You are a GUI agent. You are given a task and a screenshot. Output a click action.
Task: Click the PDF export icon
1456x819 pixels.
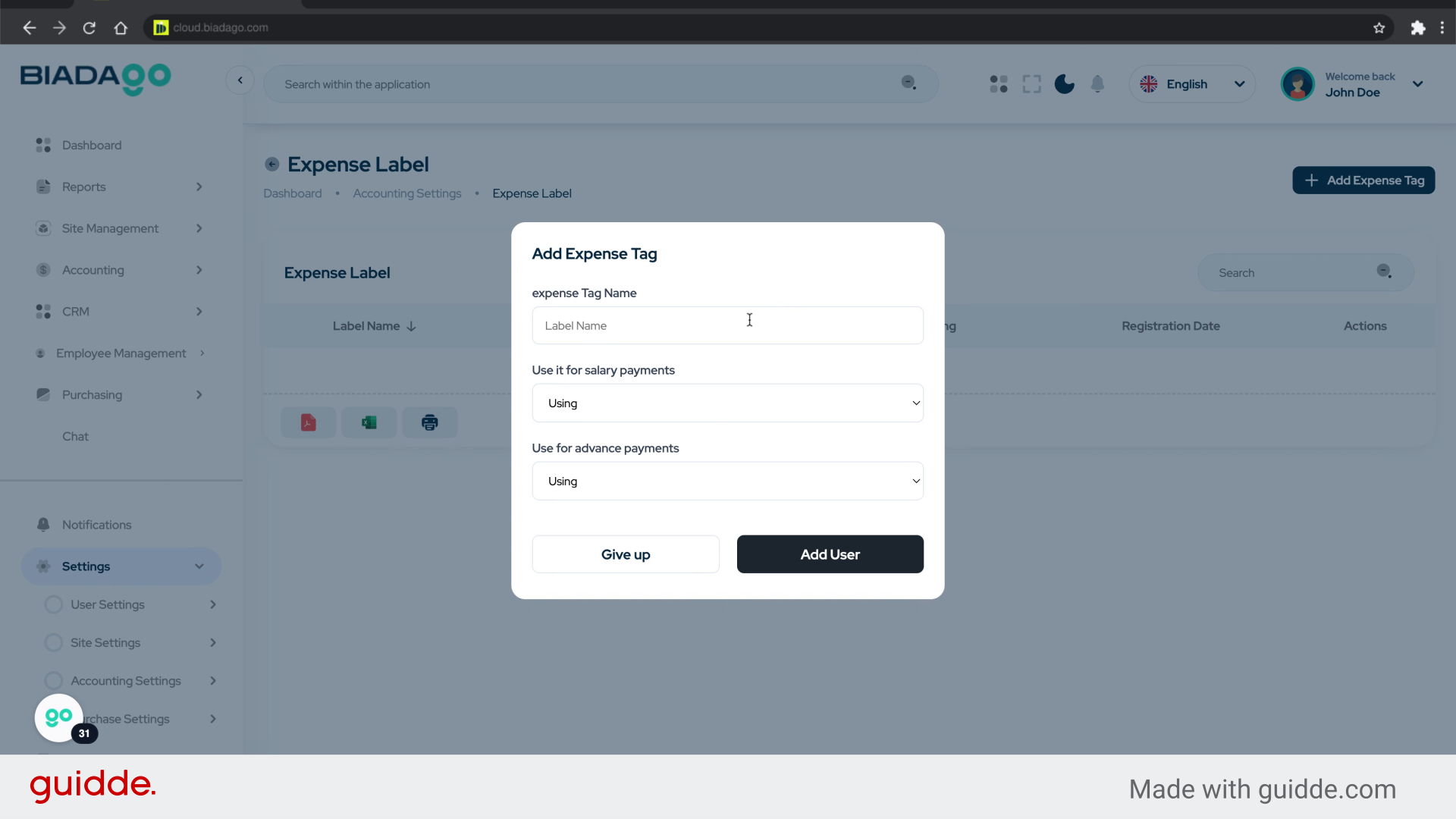[x=308, y=422]
